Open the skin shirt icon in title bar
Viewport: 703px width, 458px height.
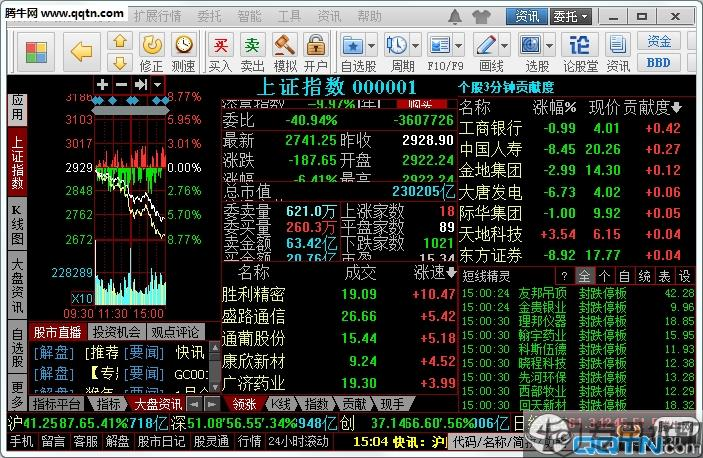tap(482, 17)
